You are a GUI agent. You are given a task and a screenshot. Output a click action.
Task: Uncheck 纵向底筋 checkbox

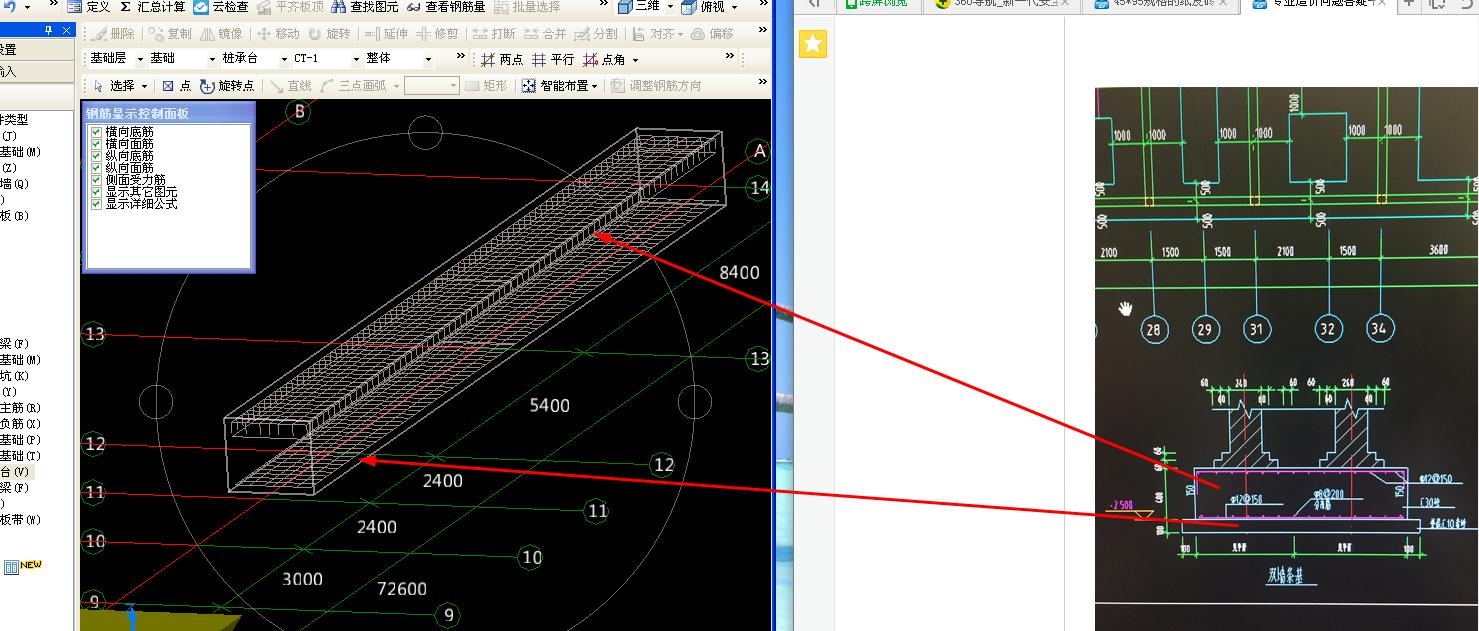[96, 156]
